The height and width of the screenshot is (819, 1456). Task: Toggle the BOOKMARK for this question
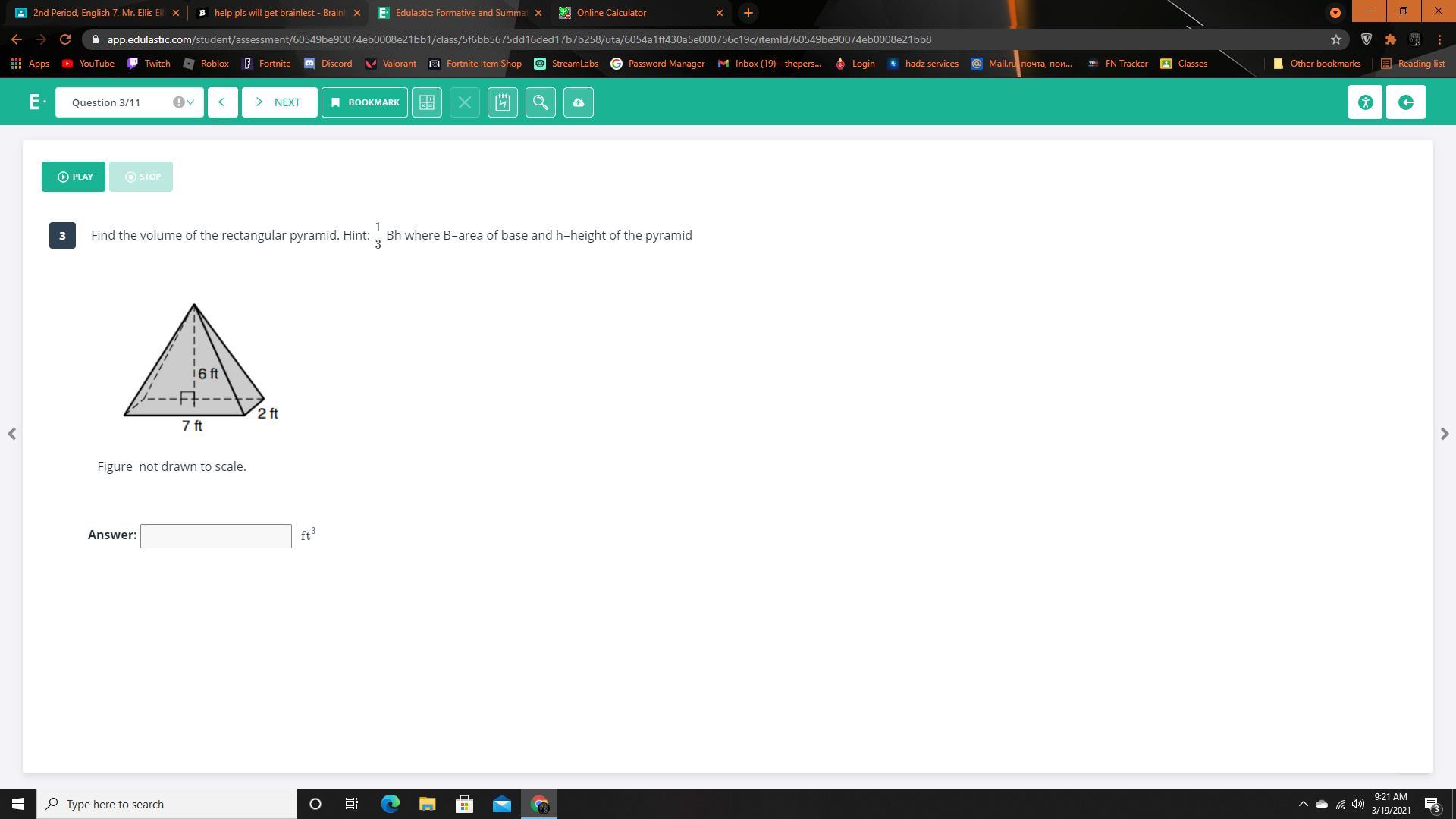coord(365,102)
